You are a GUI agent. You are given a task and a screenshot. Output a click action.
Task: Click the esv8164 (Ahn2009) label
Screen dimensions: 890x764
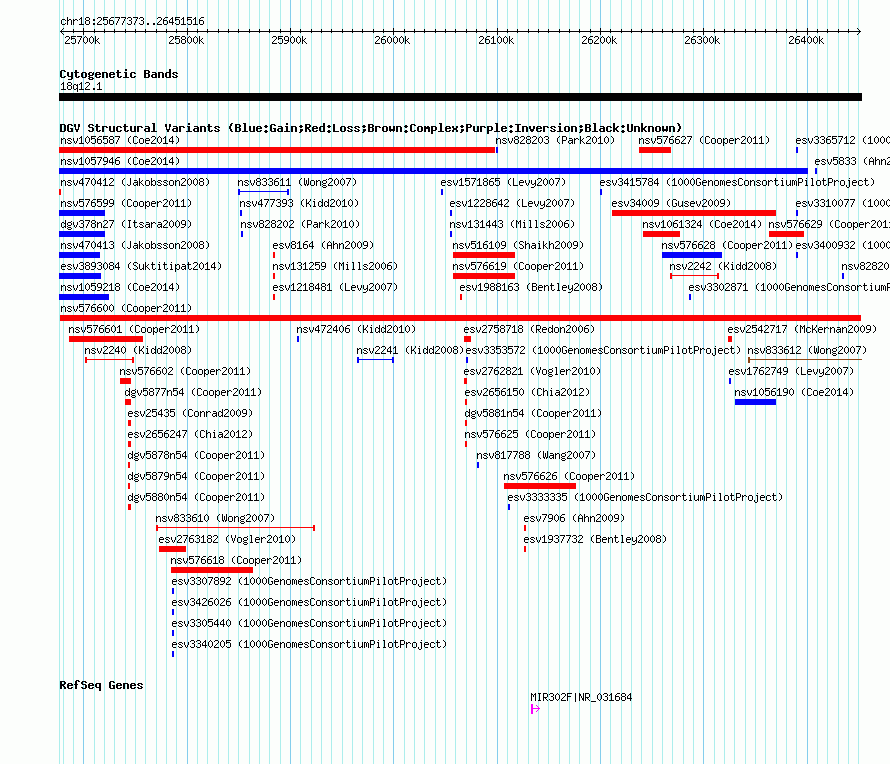(x=323, y=245)
